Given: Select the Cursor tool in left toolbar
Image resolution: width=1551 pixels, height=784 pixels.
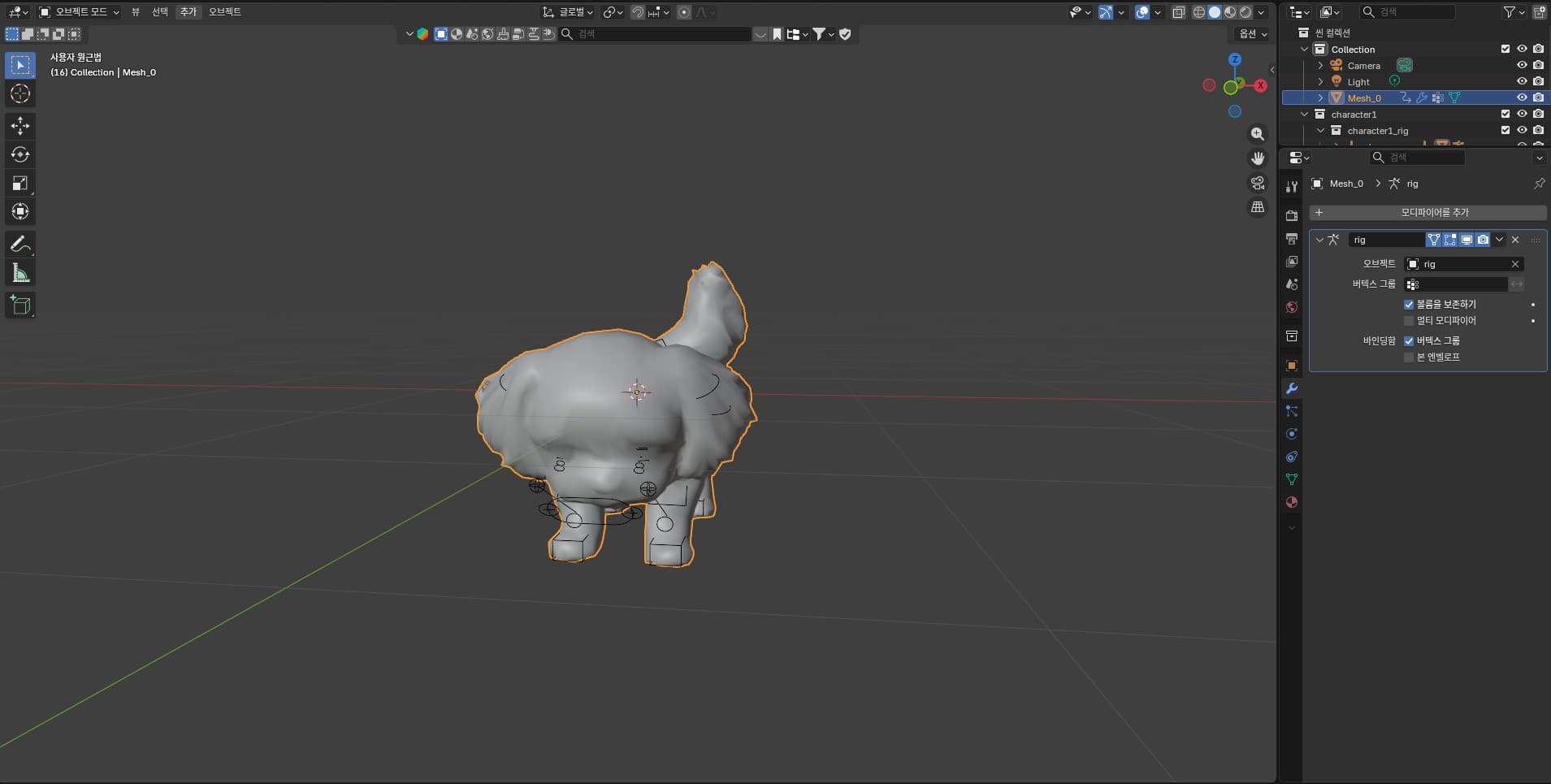Looking at the screenshot, I should (x=20, y=93).
